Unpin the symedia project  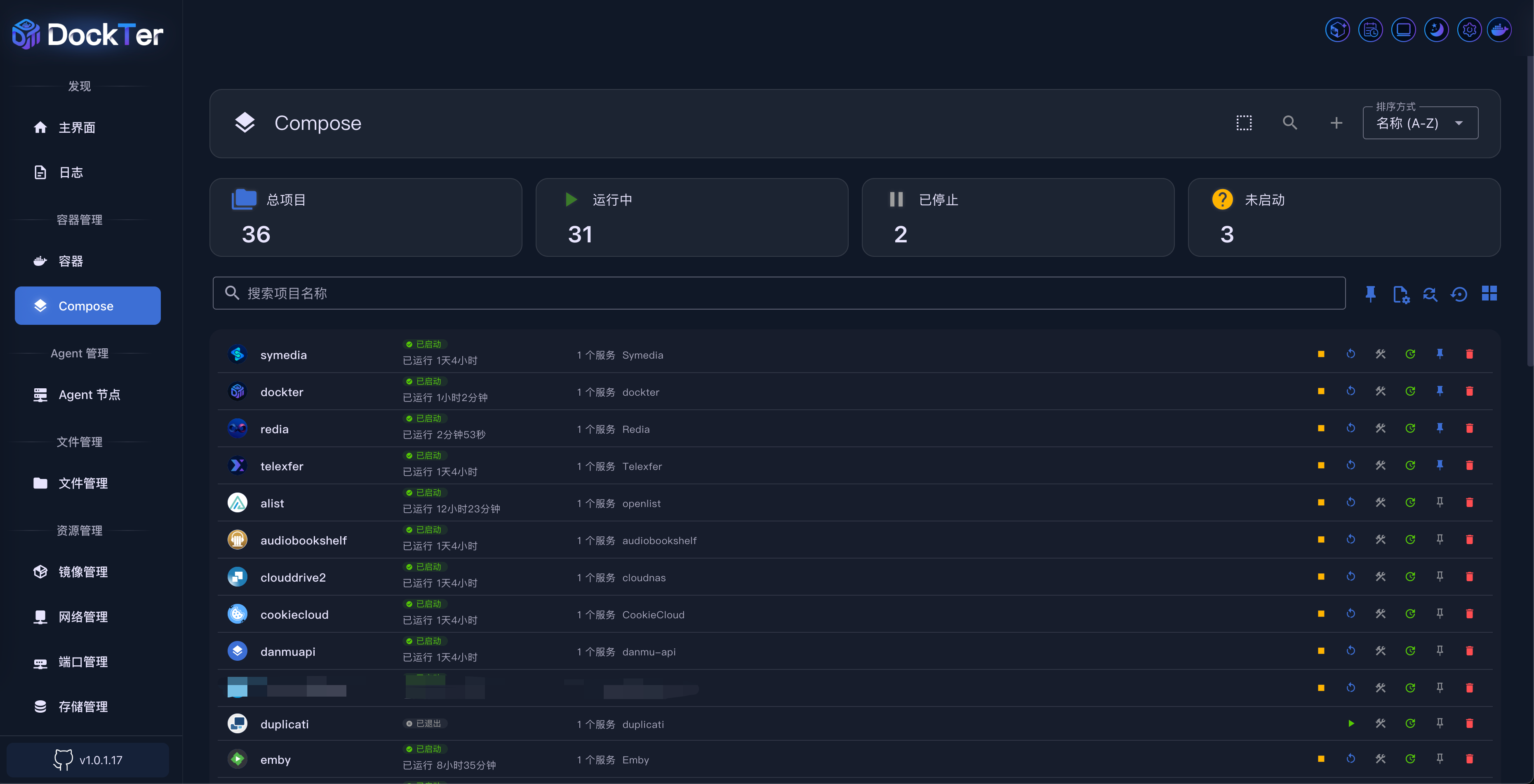(1439, 354)
